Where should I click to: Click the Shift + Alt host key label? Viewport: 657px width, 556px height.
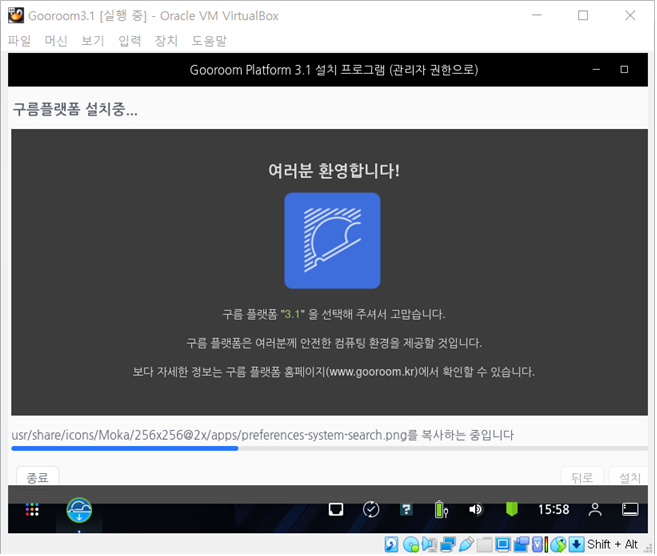tap(612, 544)
